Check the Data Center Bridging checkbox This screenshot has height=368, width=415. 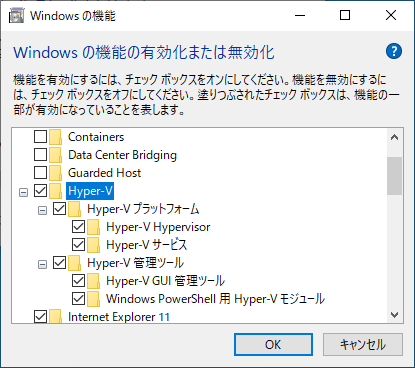[x=40, y=154]
